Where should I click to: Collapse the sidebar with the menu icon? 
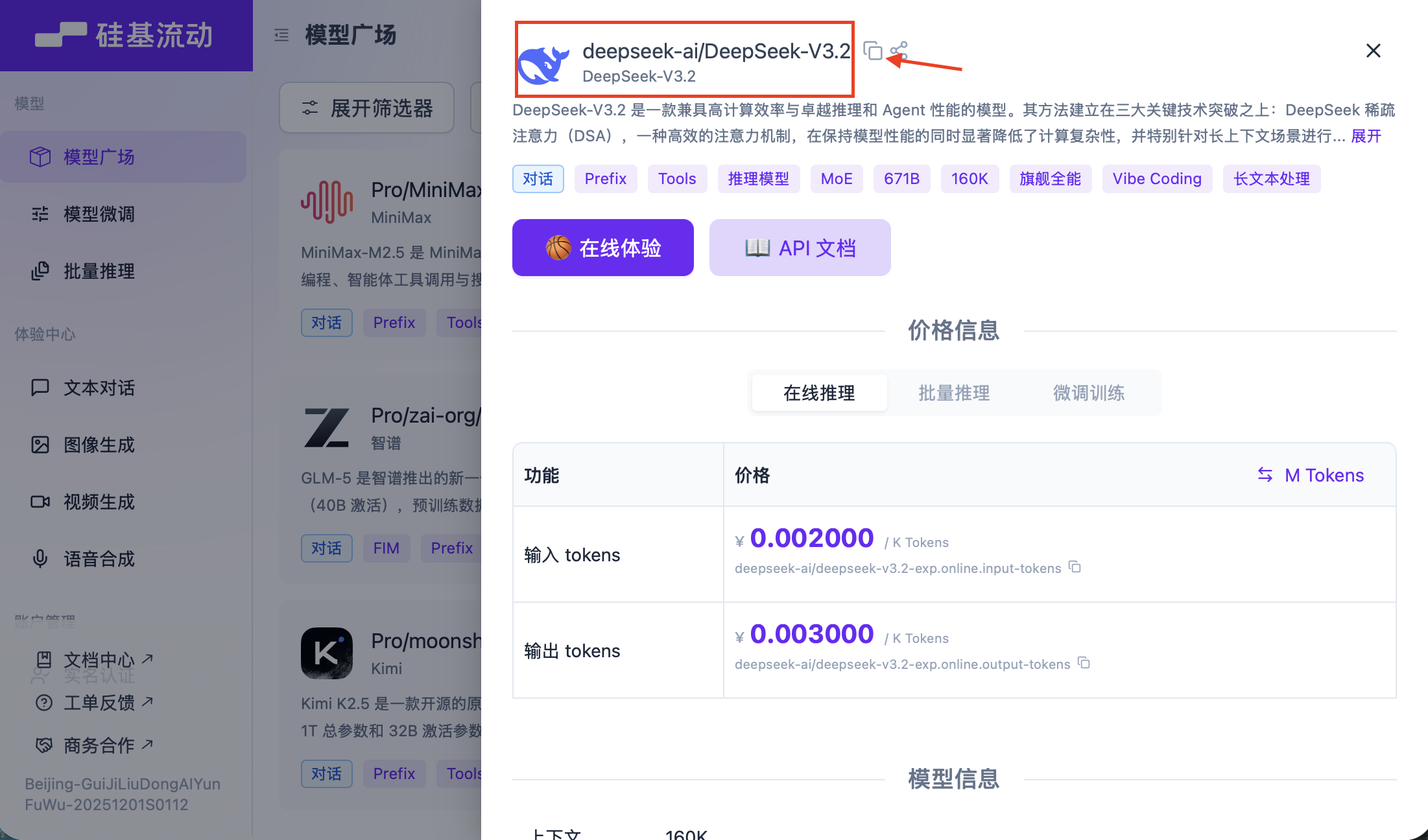point(281,35)
